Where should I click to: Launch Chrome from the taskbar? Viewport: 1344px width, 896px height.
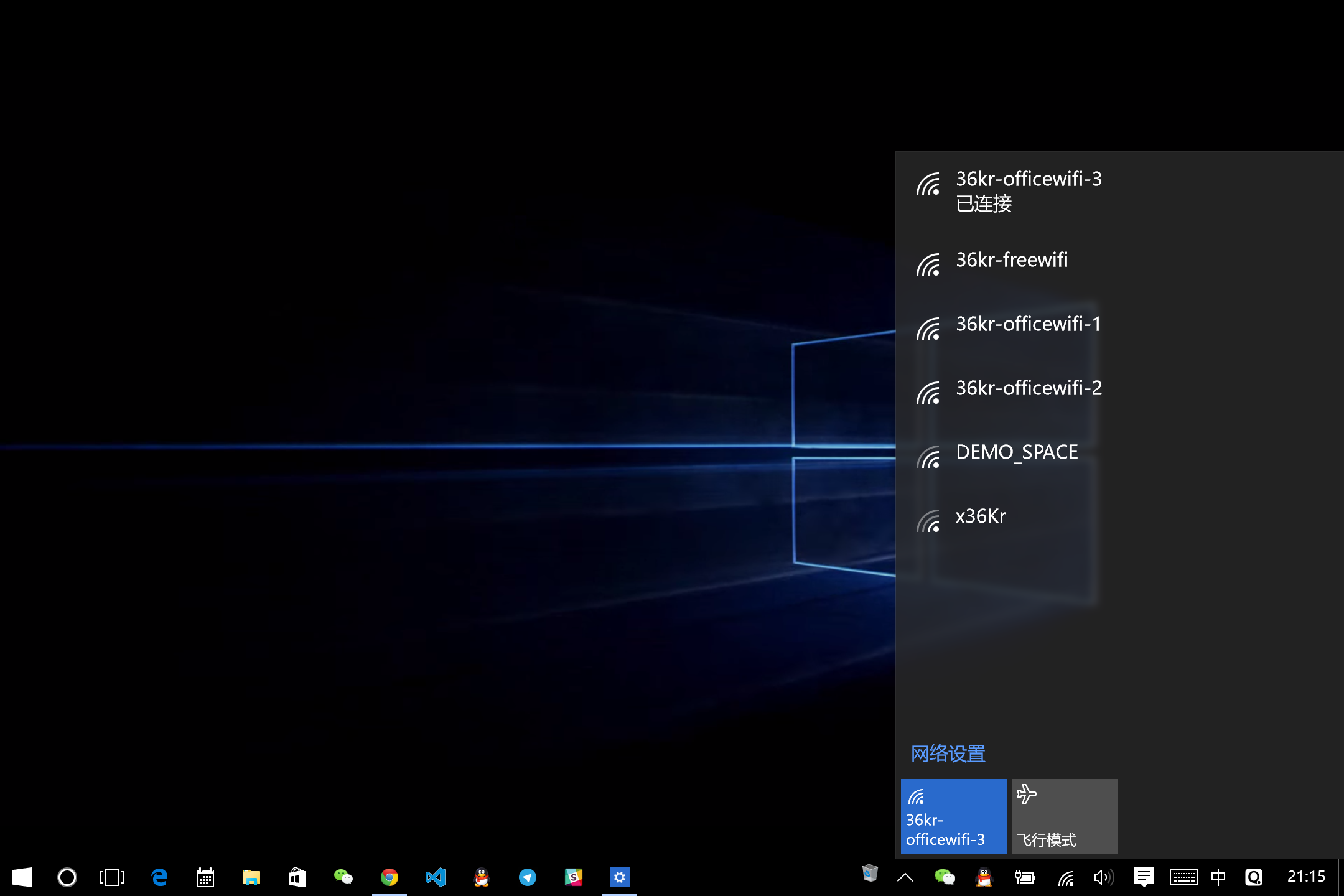point(390,877)
